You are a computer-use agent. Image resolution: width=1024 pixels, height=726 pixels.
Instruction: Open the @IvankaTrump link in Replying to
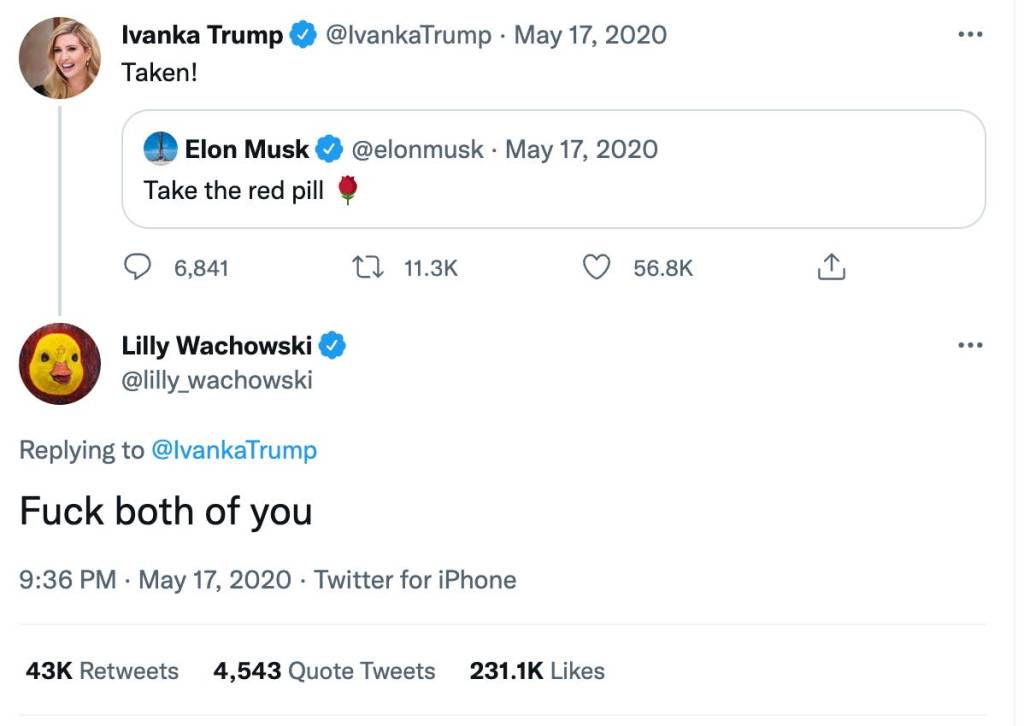[x=234, y=450]
